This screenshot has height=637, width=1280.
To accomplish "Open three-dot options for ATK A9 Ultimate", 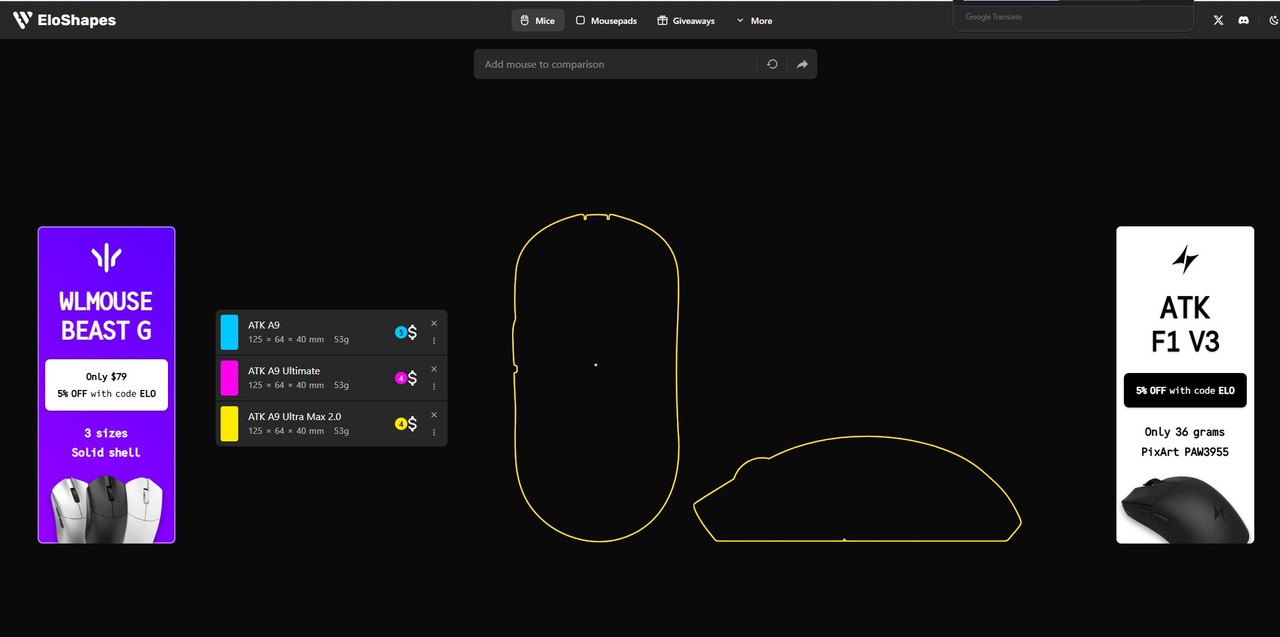I will coord(434,387).
